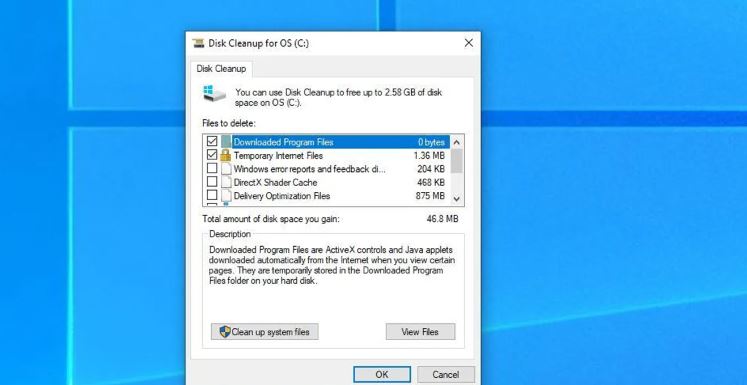Select the DirectX Shader Cache row
Screen dimensions: 747x385
(326, 182)
